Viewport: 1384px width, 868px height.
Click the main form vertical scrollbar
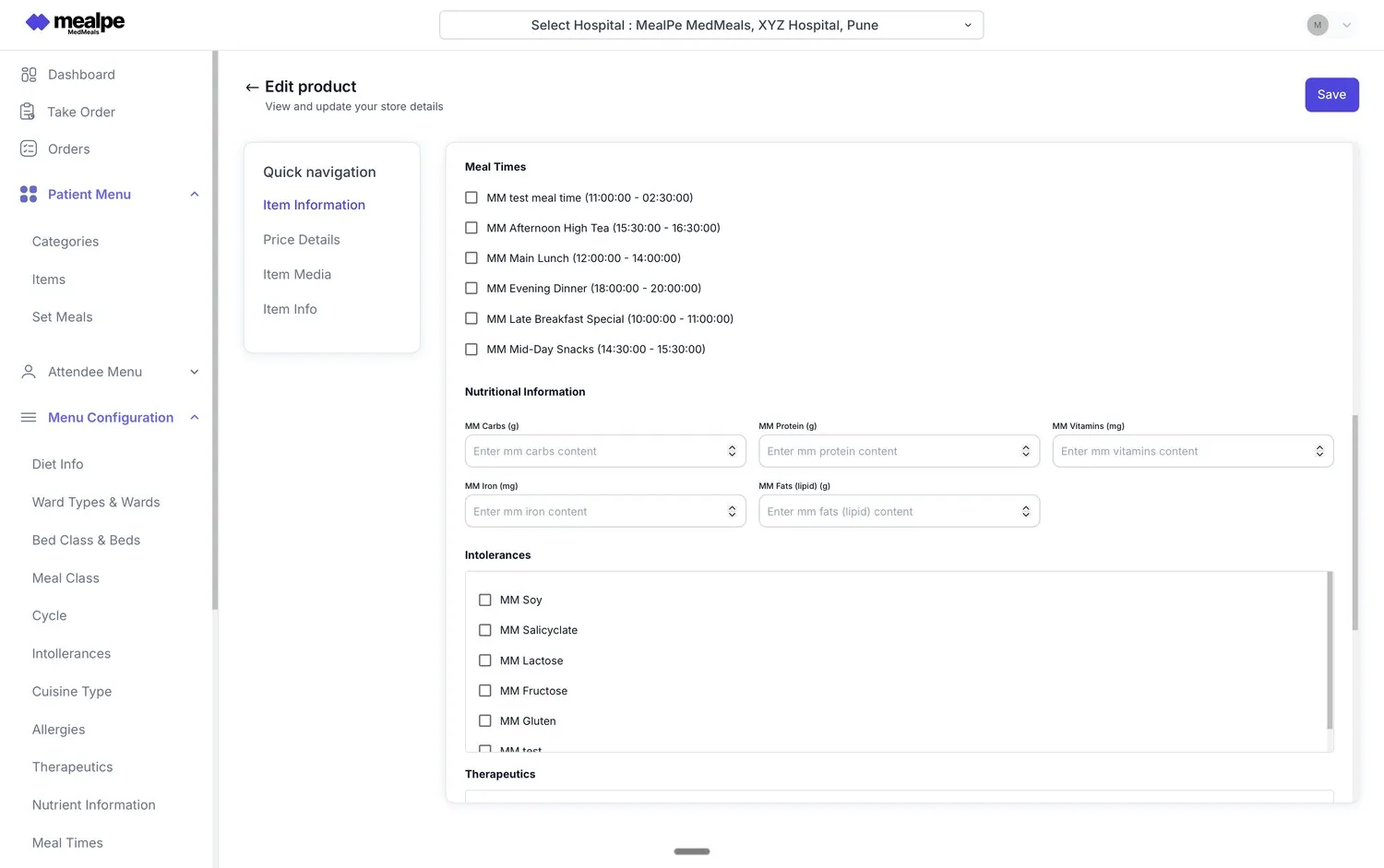tap(1354, 522)
